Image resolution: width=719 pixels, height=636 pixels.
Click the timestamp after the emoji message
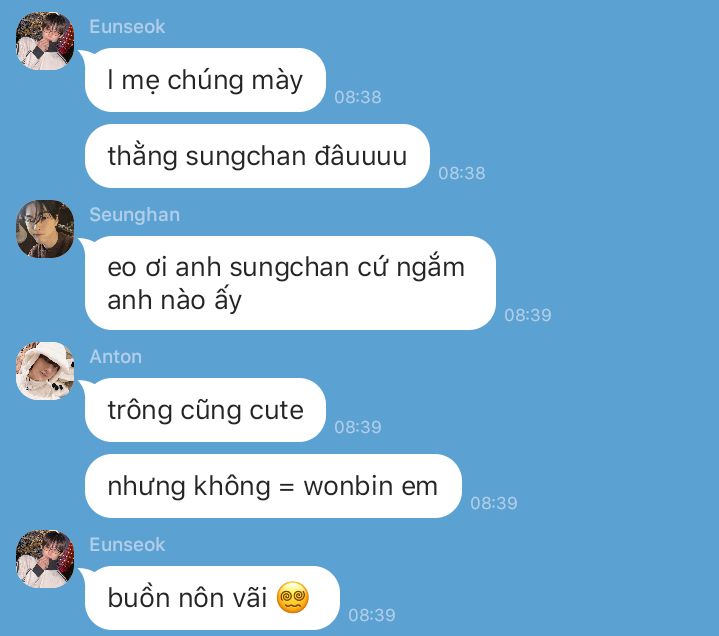tap(371, 615)
